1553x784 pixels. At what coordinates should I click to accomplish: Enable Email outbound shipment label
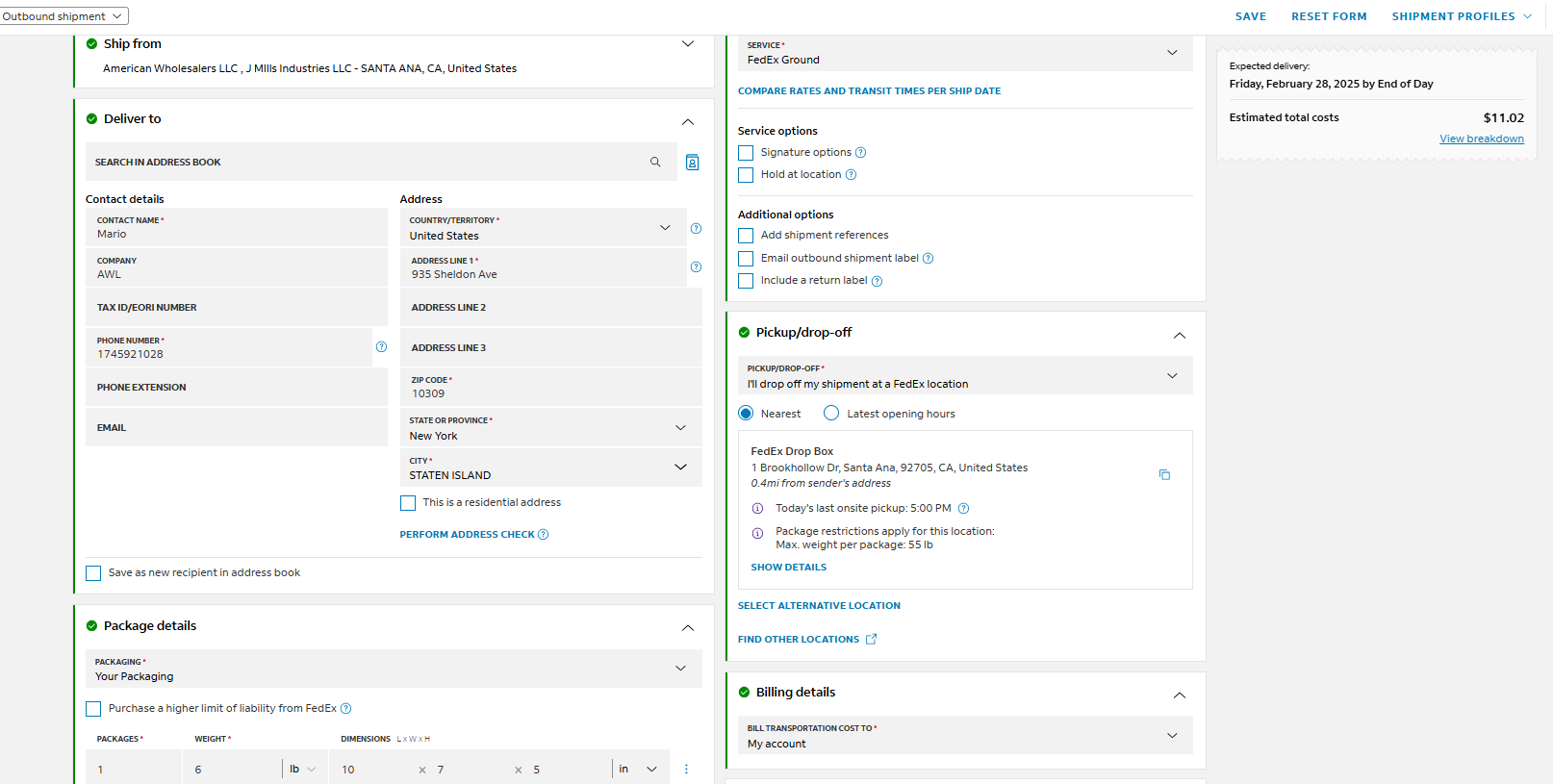click(x=746, y=259)
